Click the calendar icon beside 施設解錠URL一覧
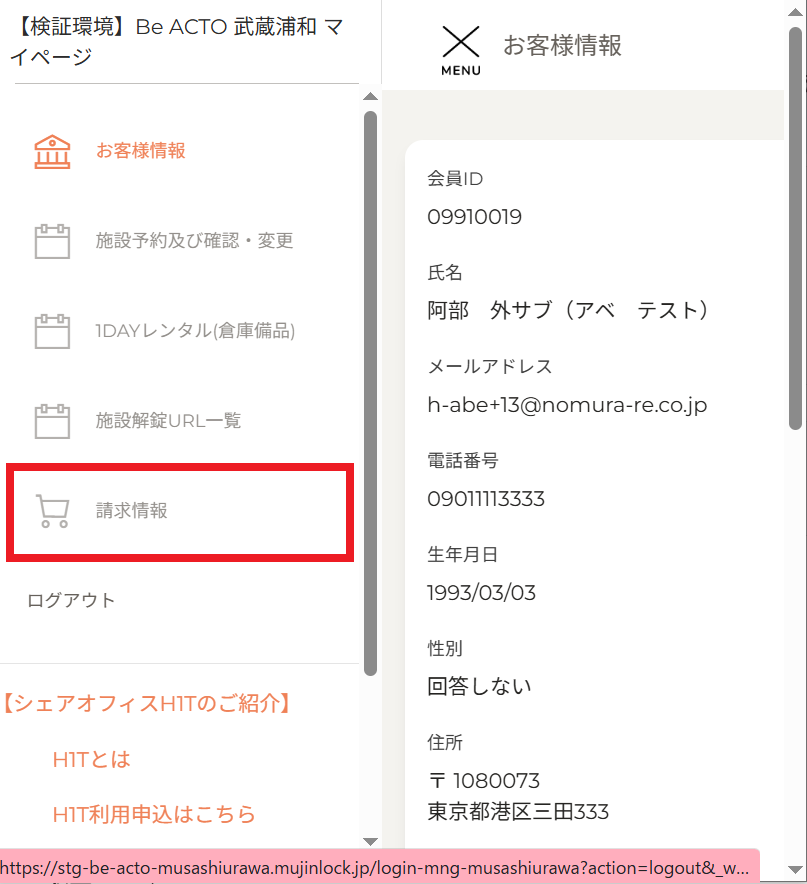This screenshot has width=807, height=884. [x=52, y=421]
